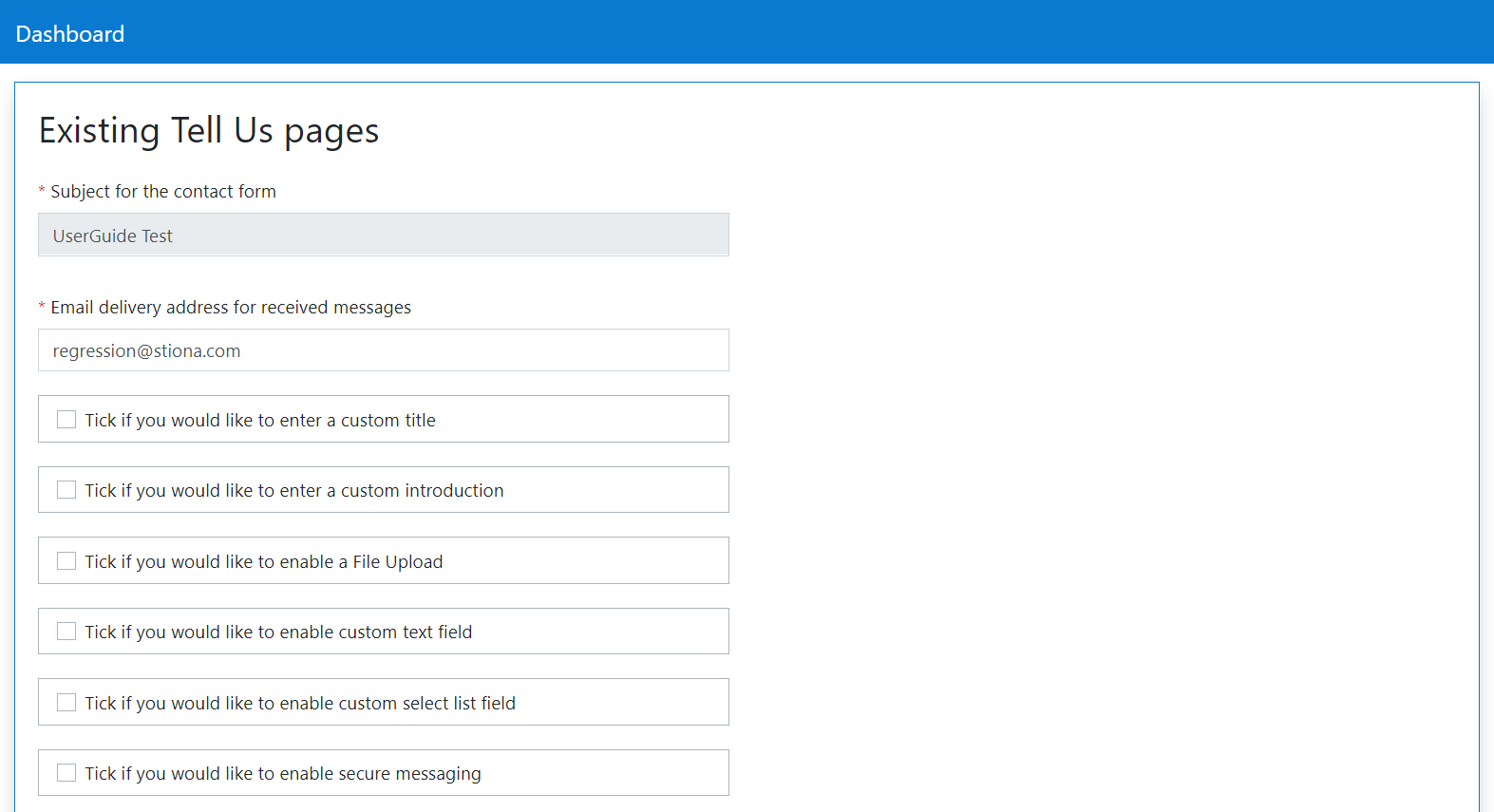Click the 'enable secure messaging' label text
Screen dimensions: 1494x812
coord(283,774)
